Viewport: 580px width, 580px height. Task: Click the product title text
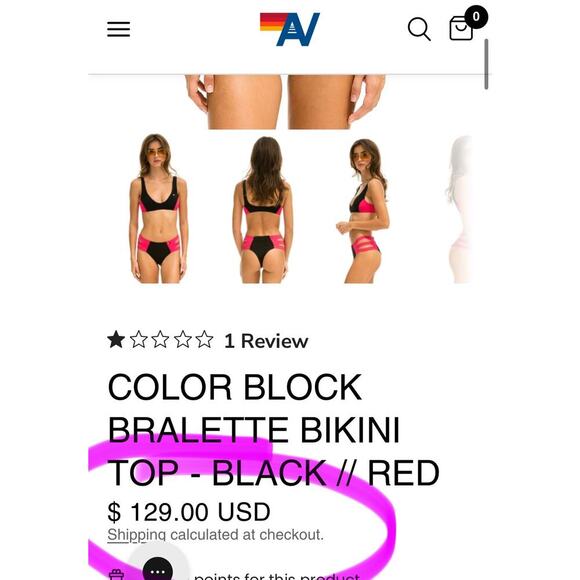coord(273,430)
